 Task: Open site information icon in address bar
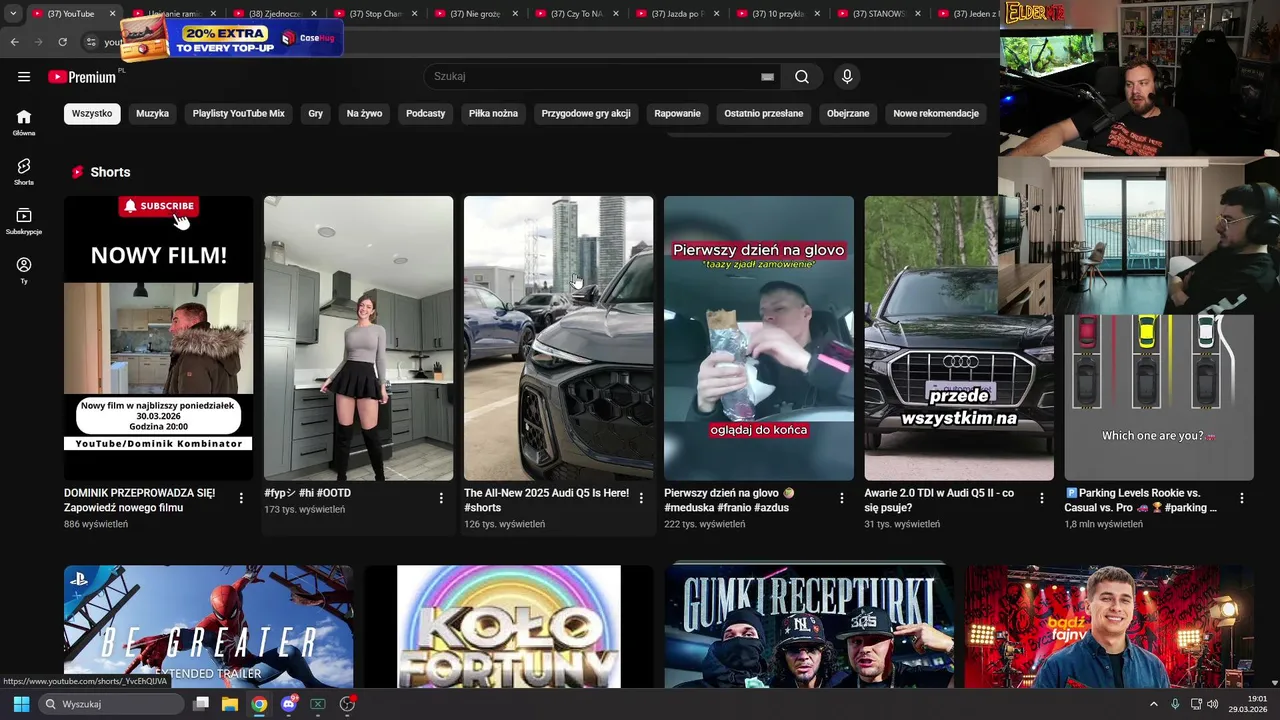[90, 42]
